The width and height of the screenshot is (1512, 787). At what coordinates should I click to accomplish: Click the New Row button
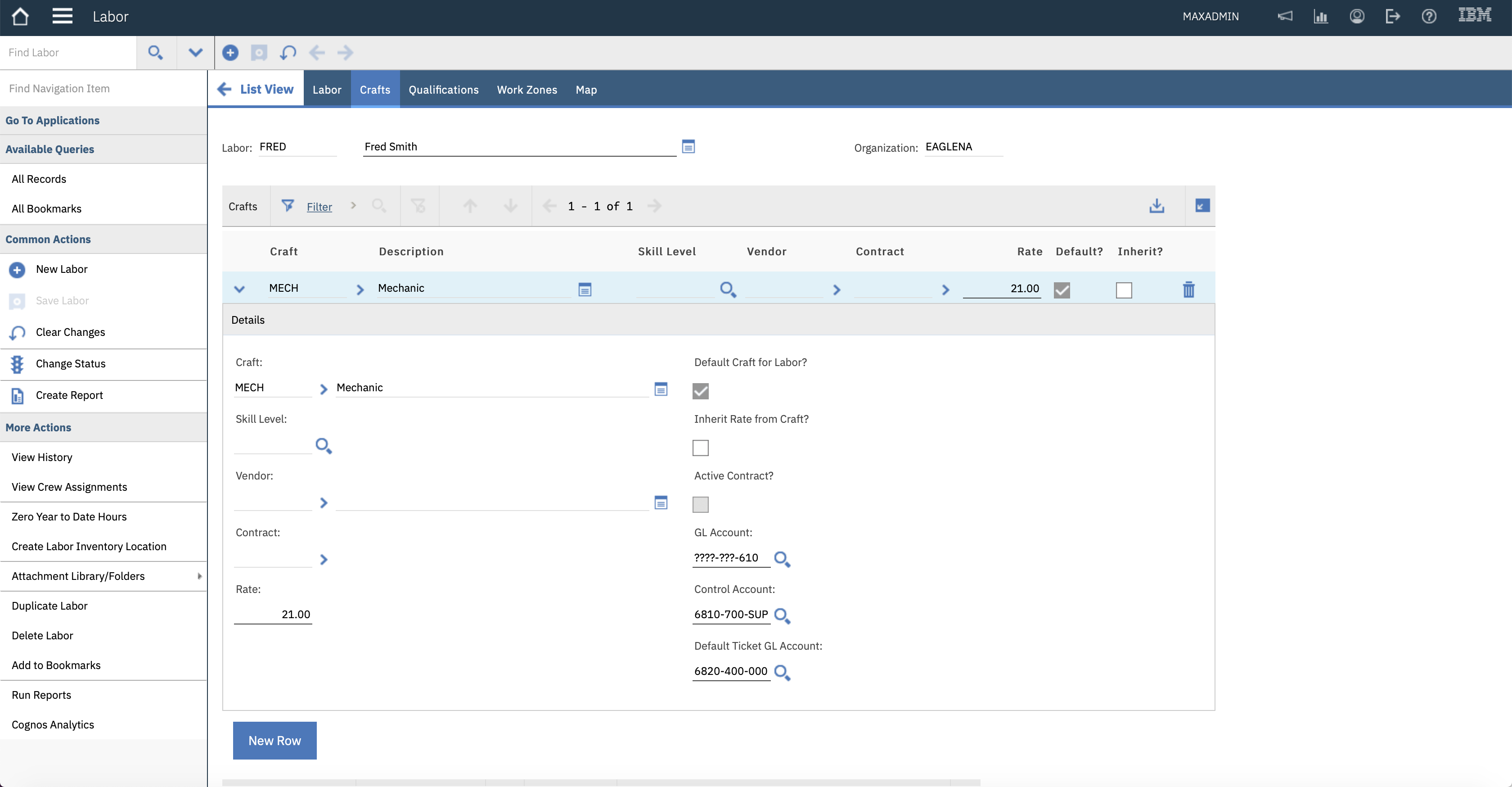click(x=274, y=741)
